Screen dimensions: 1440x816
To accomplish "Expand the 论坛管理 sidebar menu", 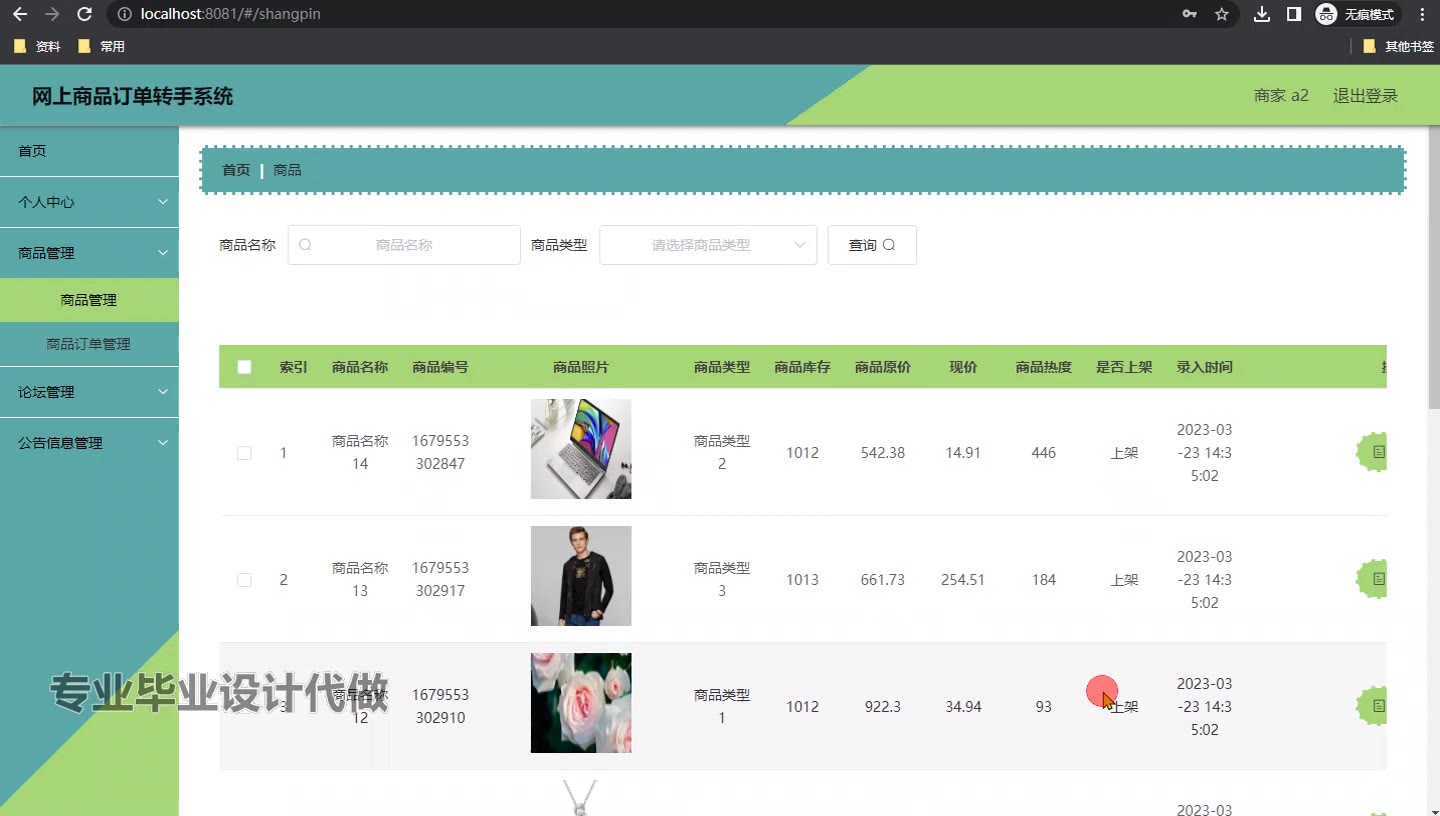I will click(x=89, y=392).
